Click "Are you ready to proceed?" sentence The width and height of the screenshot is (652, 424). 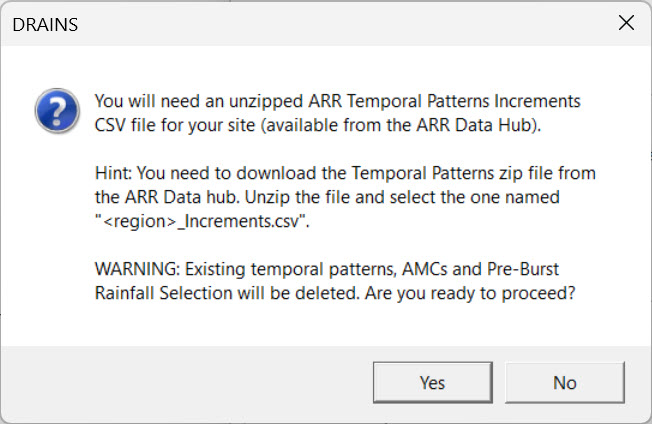click(x=470, y=293)
